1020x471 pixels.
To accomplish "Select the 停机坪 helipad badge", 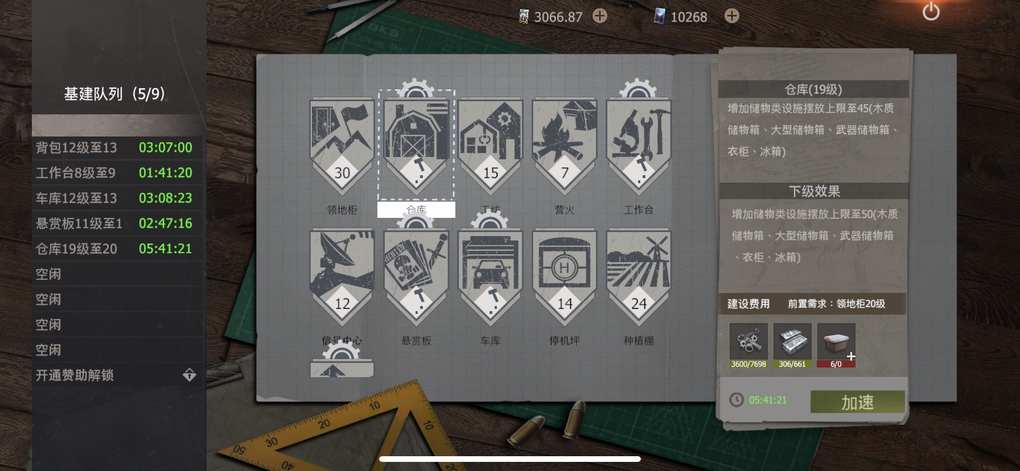I will 565,276.
